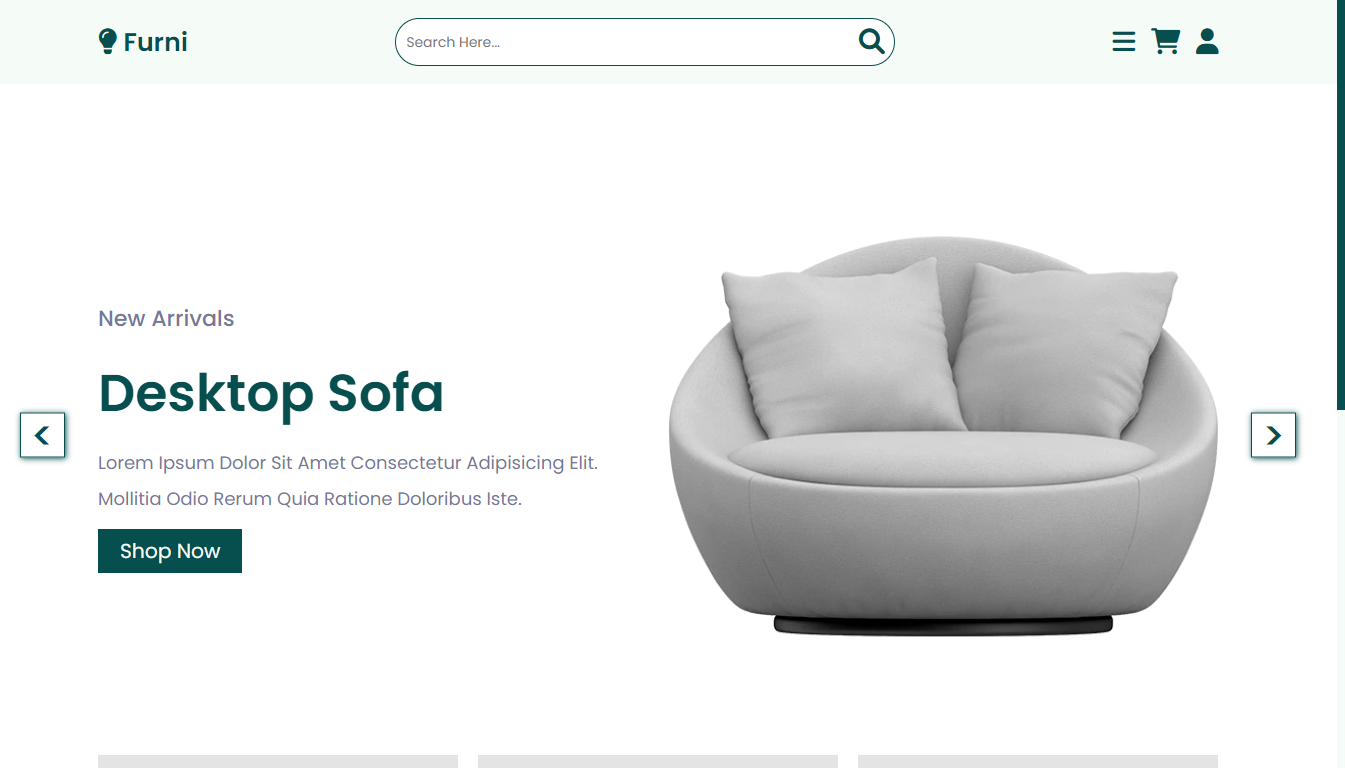The width and height of the screenshot is (1345, 768).
Task: Open the Furni brand name link
Action: pyautogui.click(x=155, y=42)
